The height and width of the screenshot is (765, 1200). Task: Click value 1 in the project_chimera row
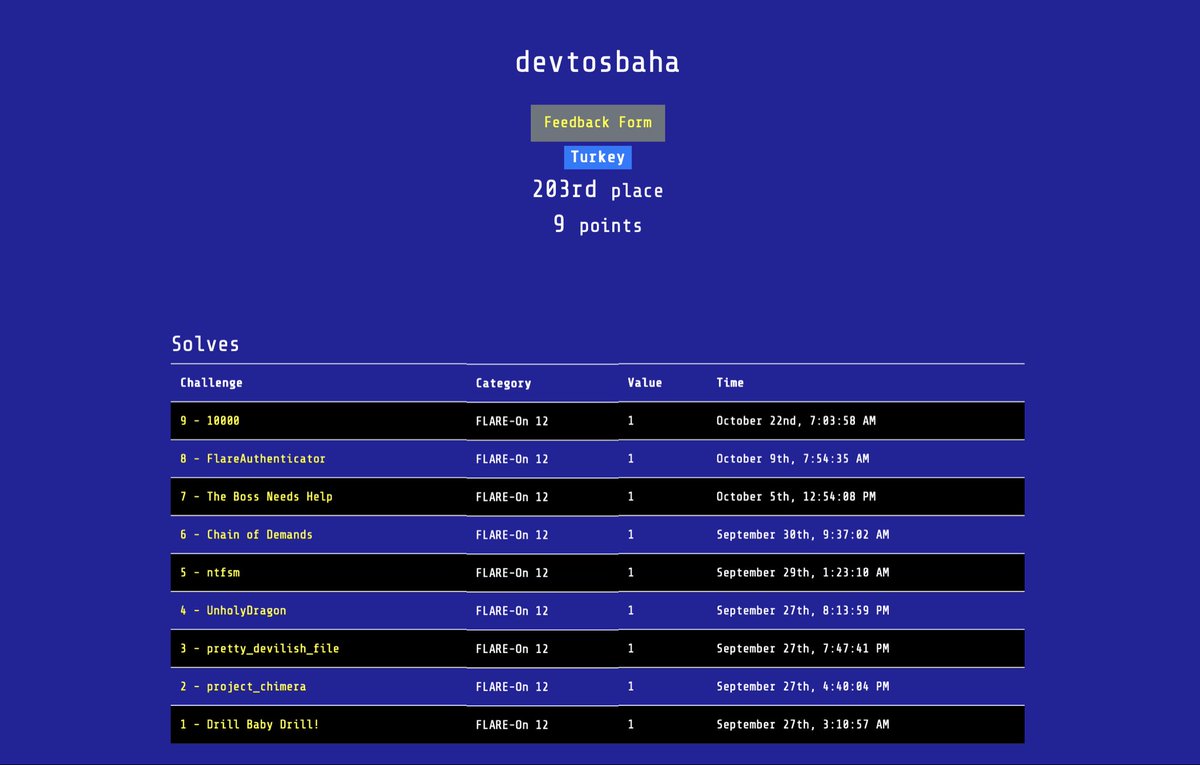click(631, 687)
